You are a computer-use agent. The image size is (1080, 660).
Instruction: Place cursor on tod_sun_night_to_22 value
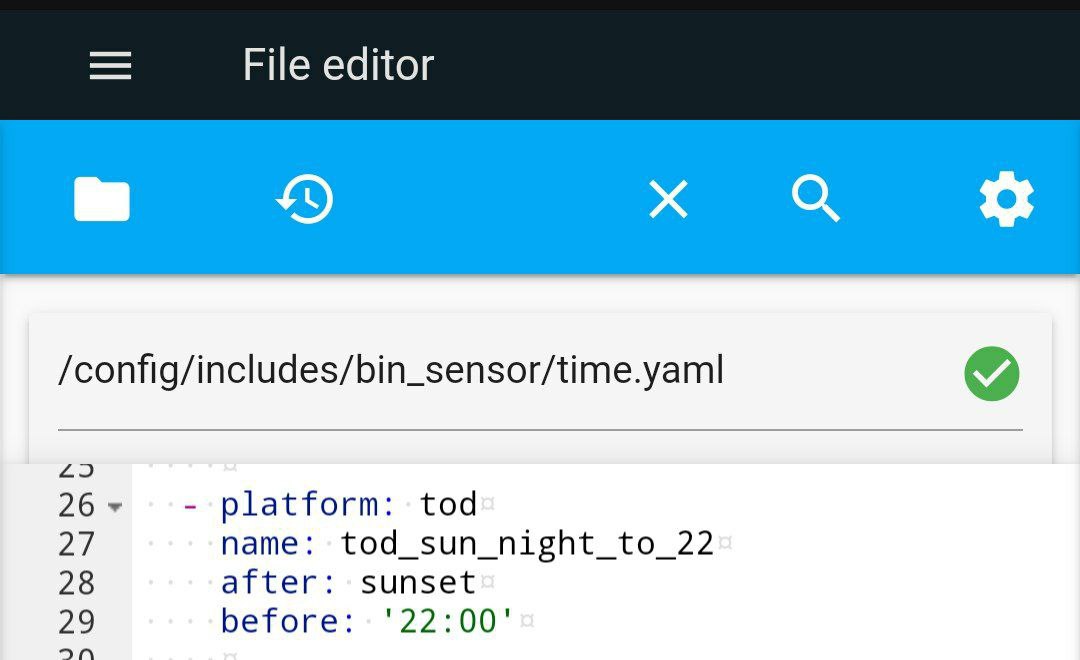click(x=527, y=544)
